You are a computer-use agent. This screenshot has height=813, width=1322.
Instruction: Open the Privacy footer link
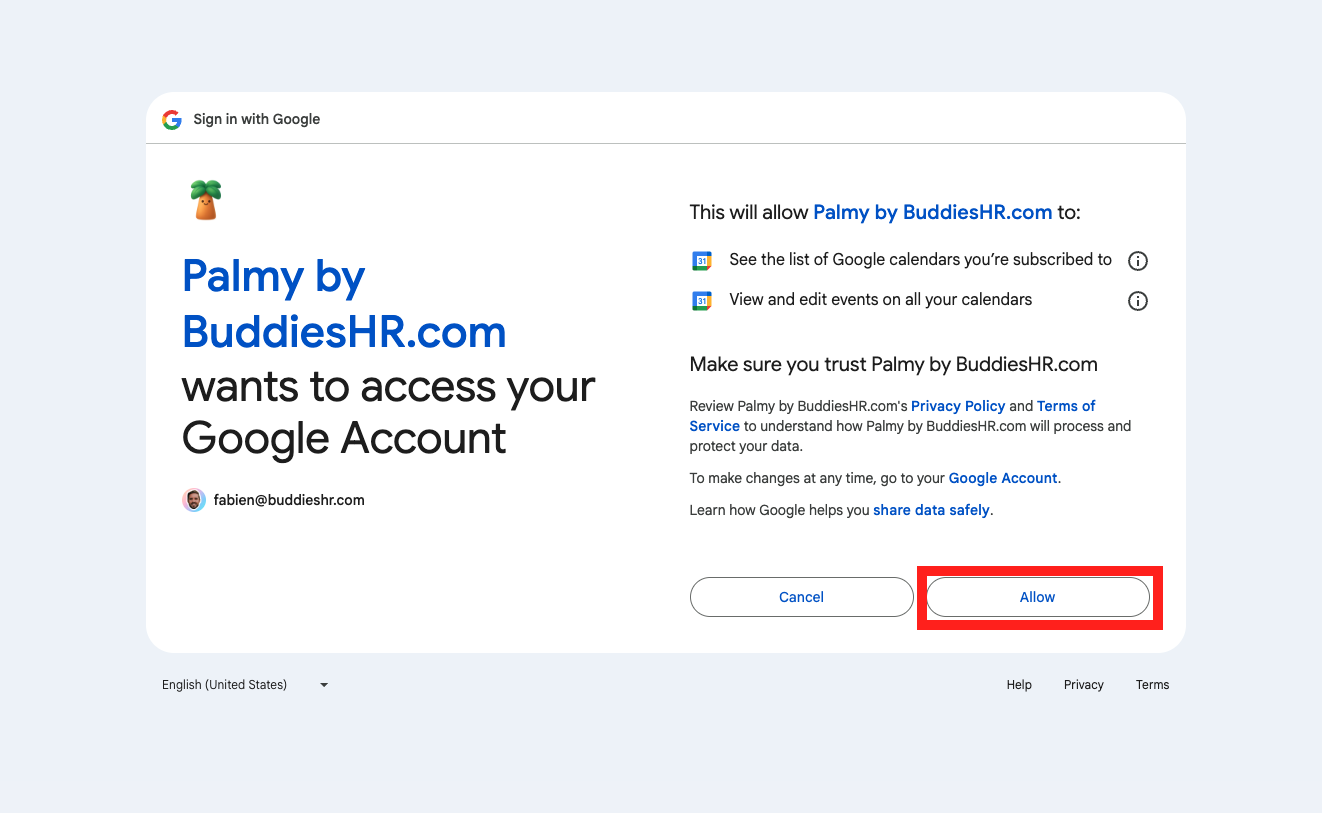tap(1083, 685)
